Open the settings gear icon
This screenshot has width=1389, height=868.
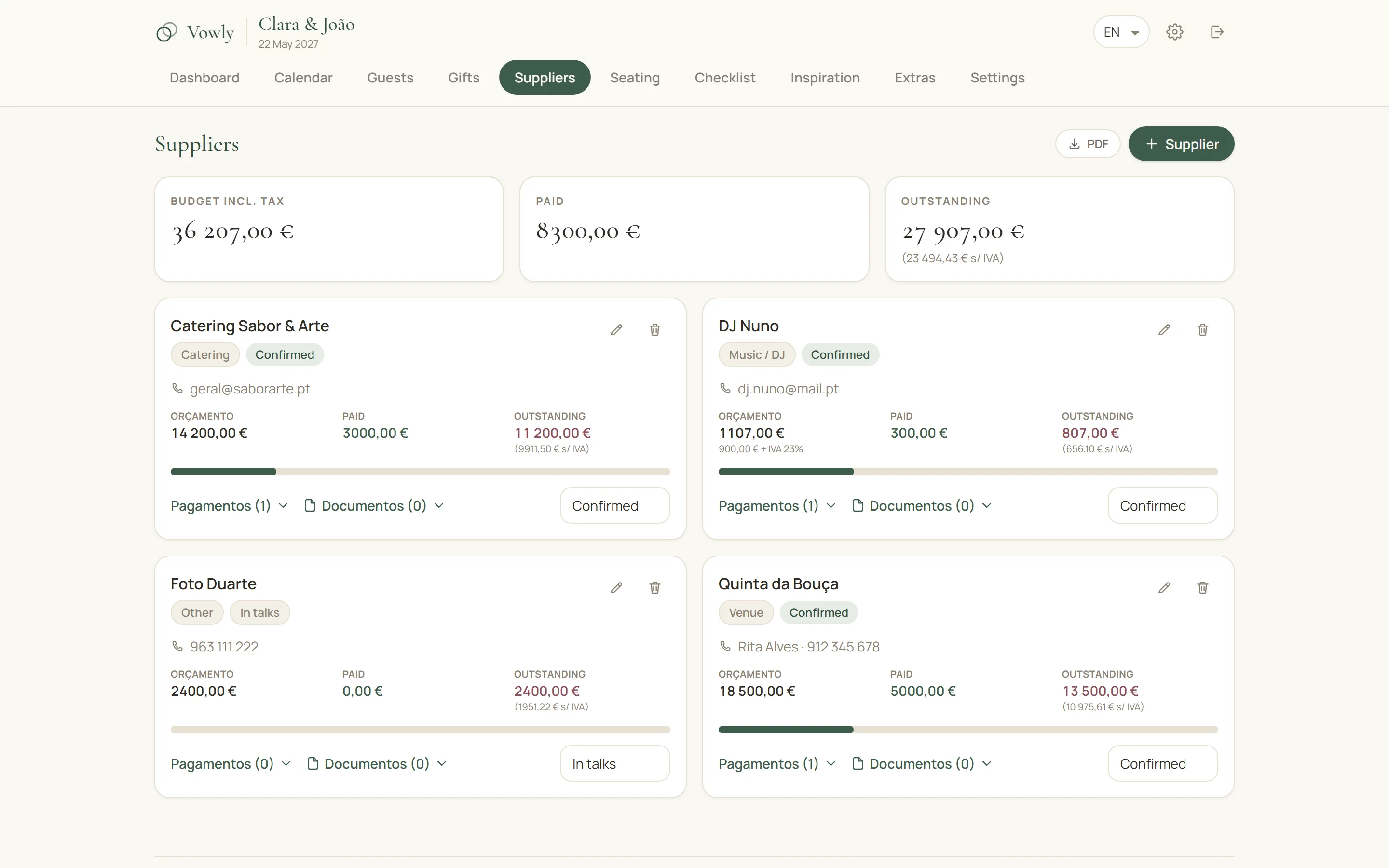[1174, 32]
